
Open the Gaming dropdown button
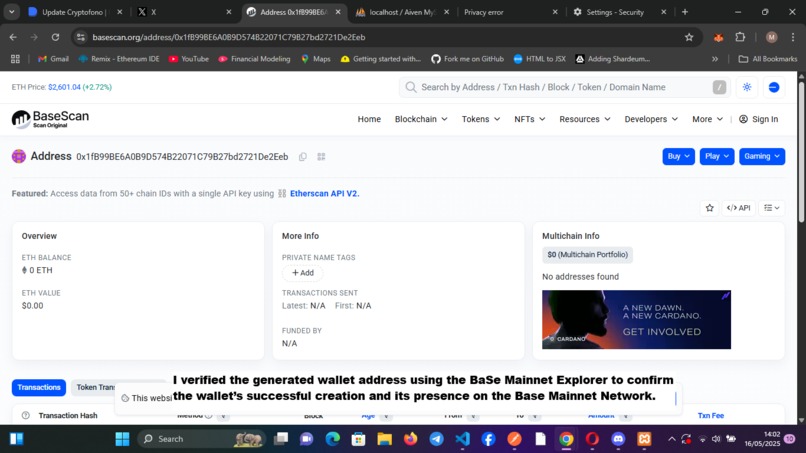(762, 156)
